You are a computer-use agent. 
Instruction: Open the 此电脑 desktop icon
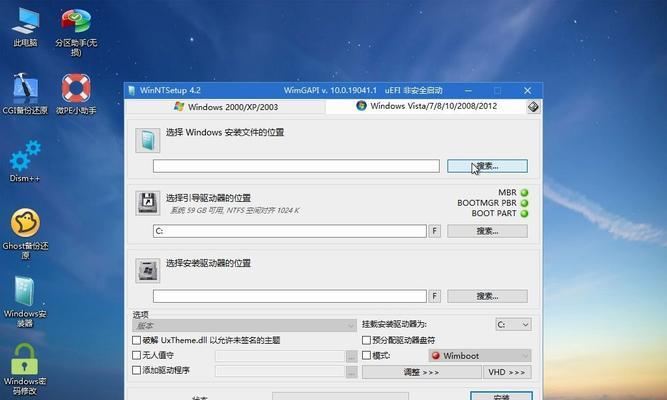pyautogui.click(x=25, y=26)
